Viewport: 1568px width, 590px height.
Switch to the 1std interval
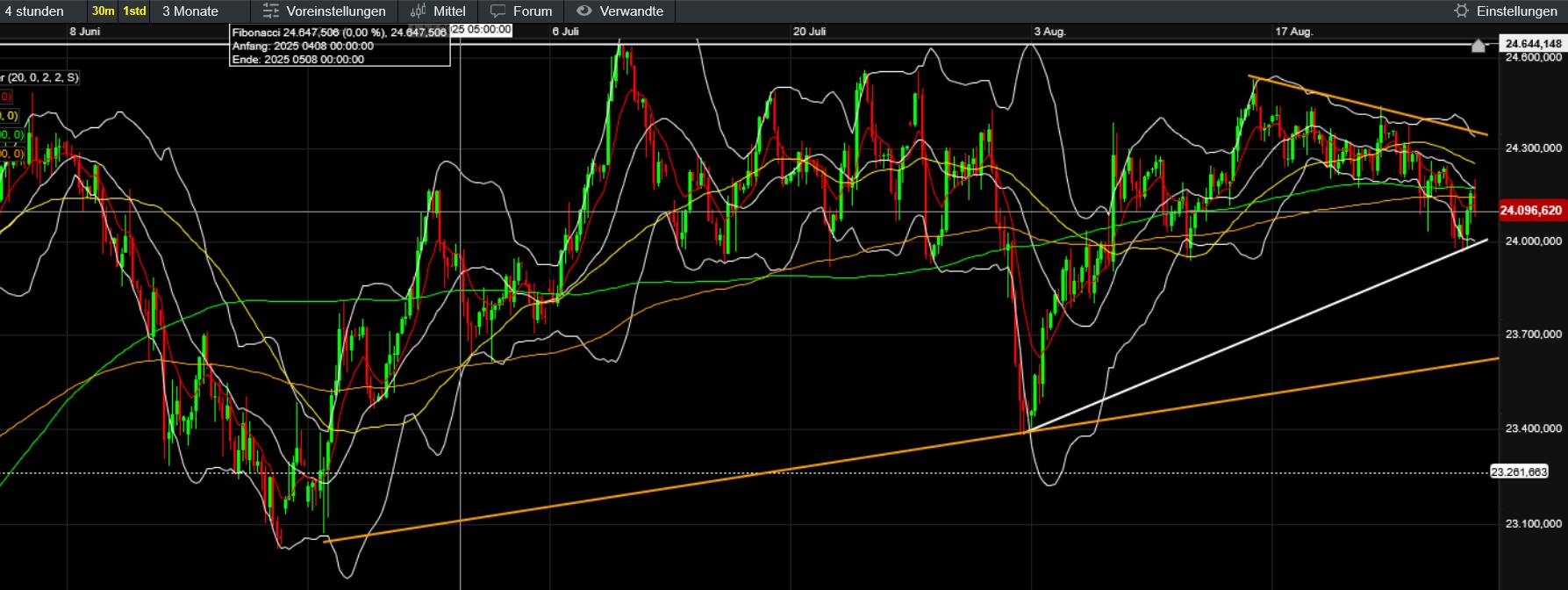pyautogui.click(x=134, y=11)
